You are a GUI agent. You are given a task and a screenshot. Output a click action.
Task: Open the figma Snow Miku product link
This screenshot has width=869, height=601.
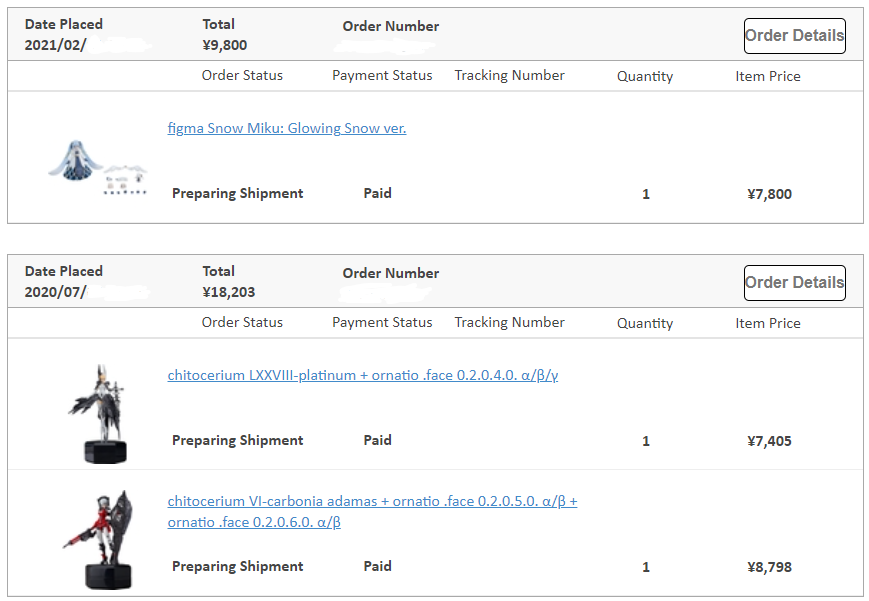coord(287,128)
